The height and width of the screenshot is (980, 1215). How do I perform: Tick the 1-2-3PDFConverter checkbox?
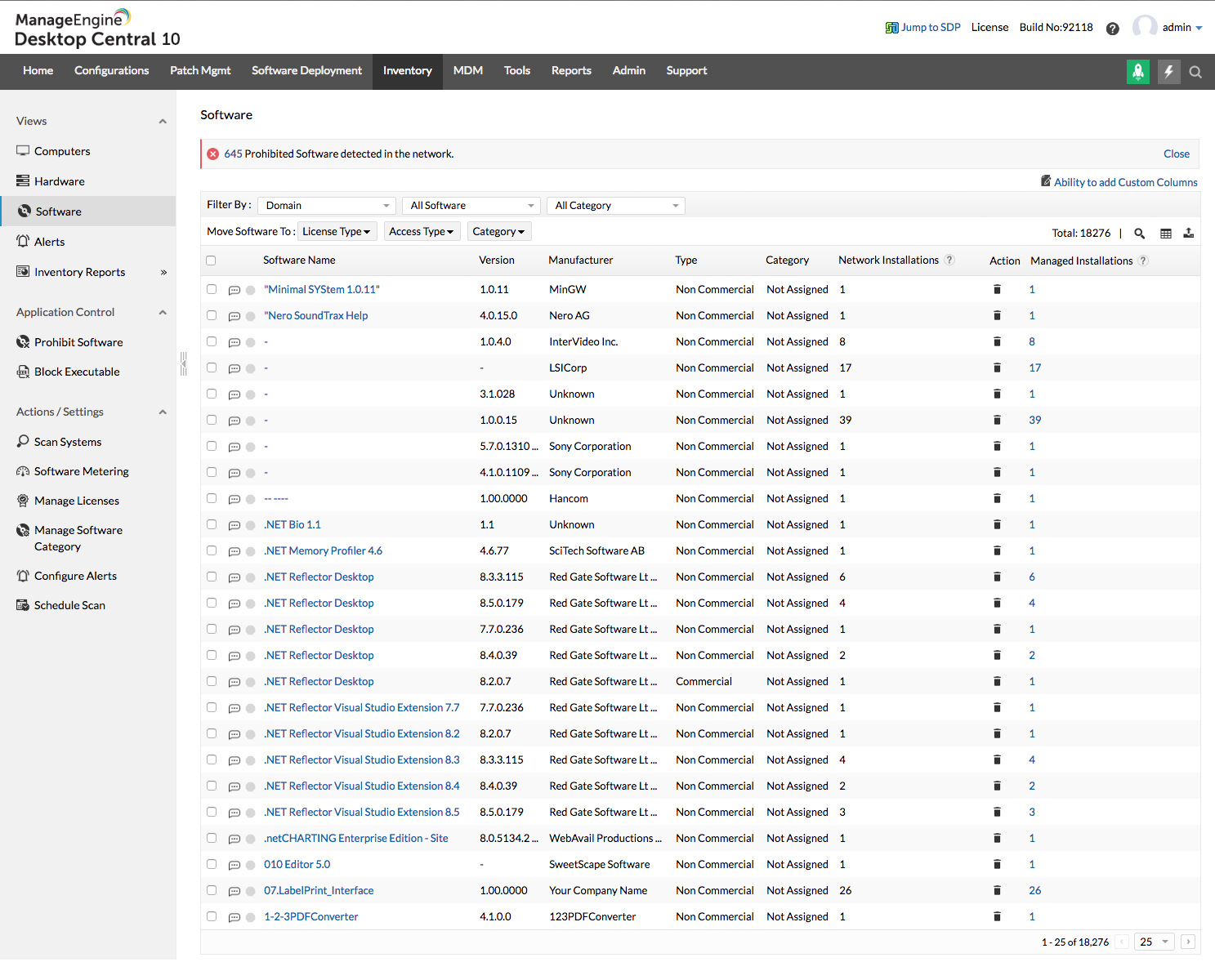(x=212, y=916)
